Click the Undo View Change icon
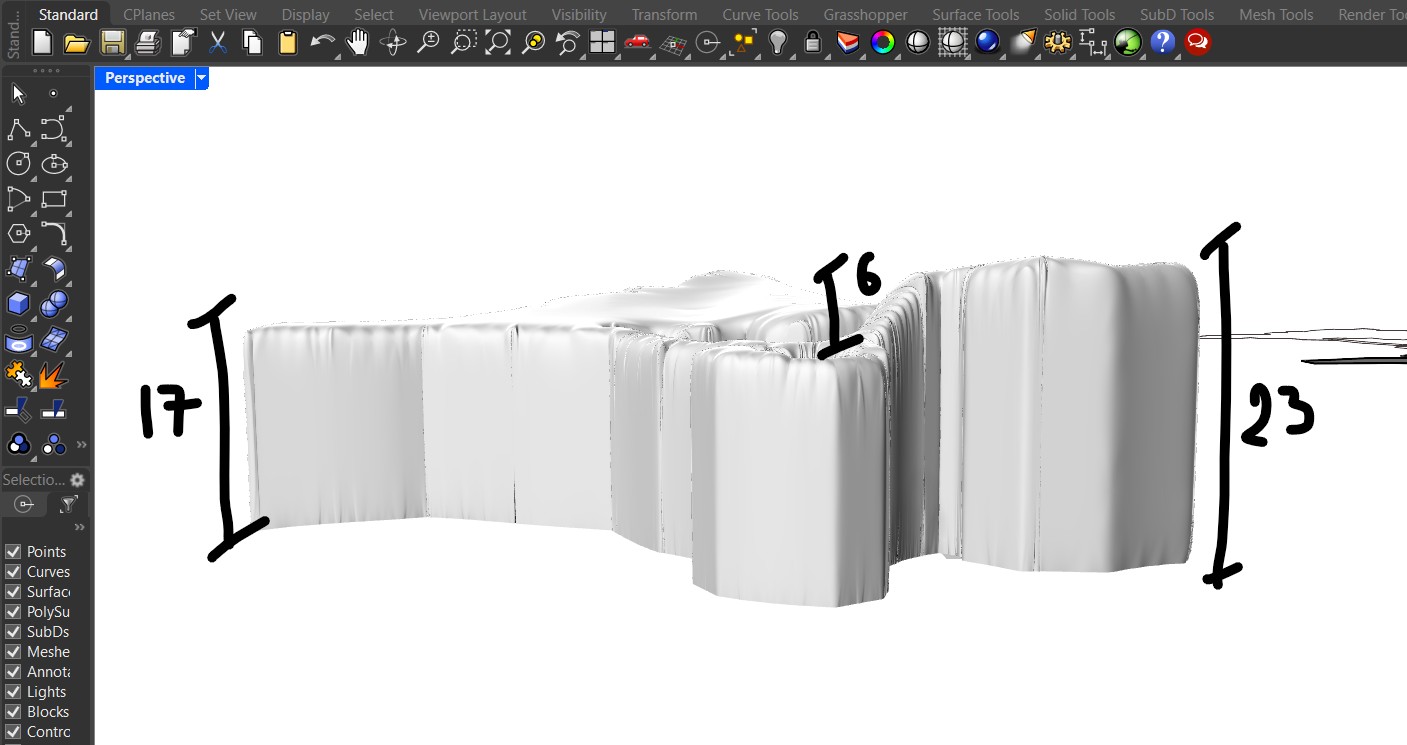Image resolution: width=1407 pixels, height=745 pixels. (568, 43)
